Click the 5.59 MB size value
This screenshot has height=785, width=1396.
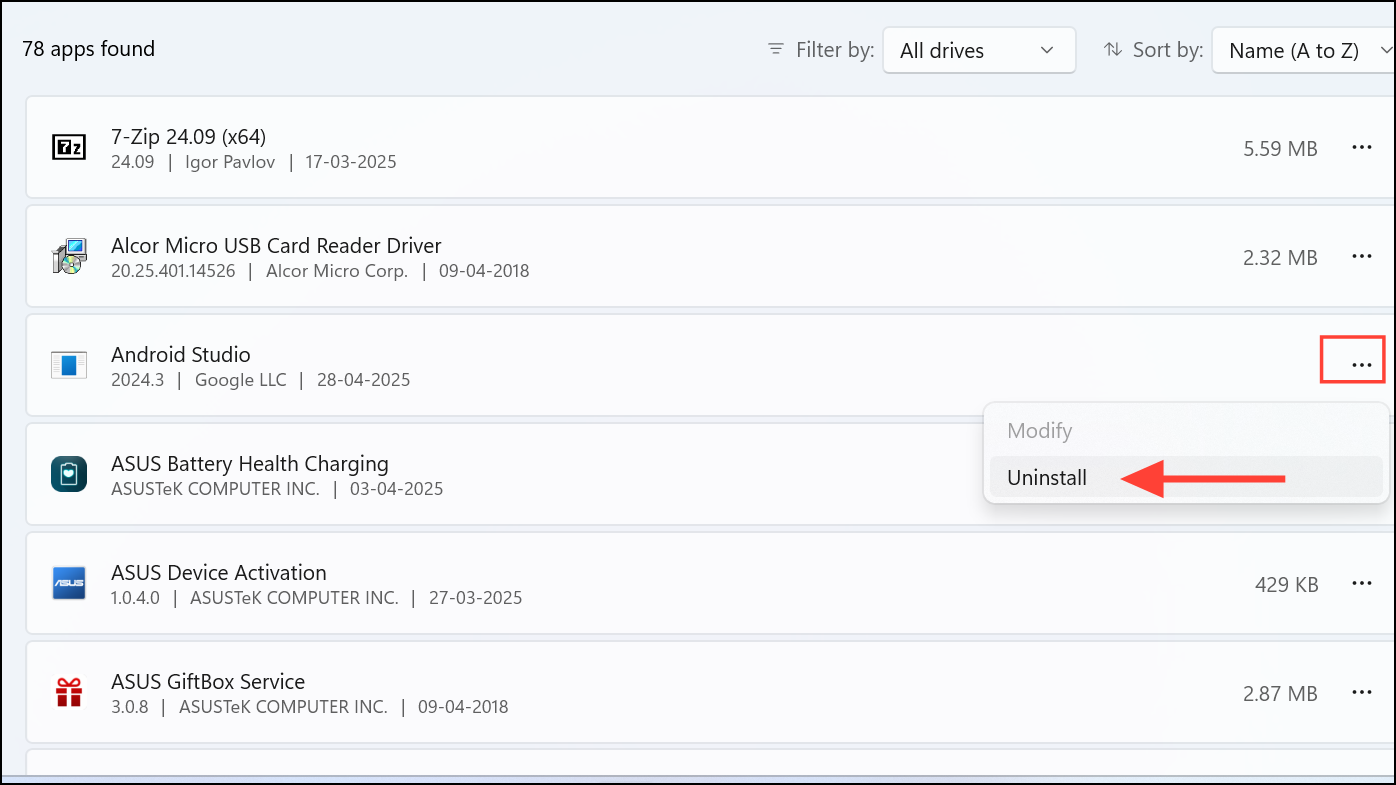[x=1280, y=149]
